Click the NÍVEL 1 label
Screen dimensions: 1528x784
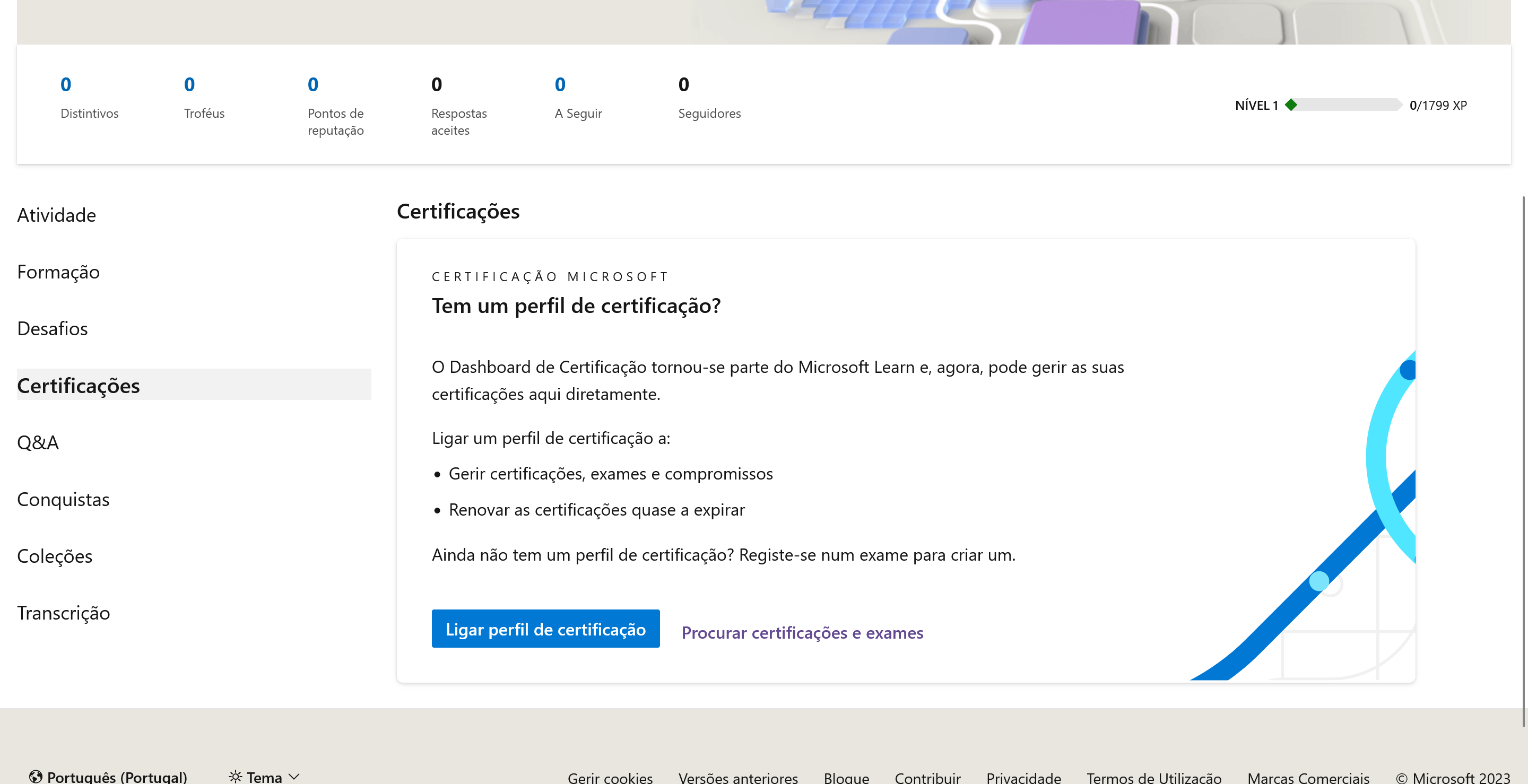[x=1256, y=105]
